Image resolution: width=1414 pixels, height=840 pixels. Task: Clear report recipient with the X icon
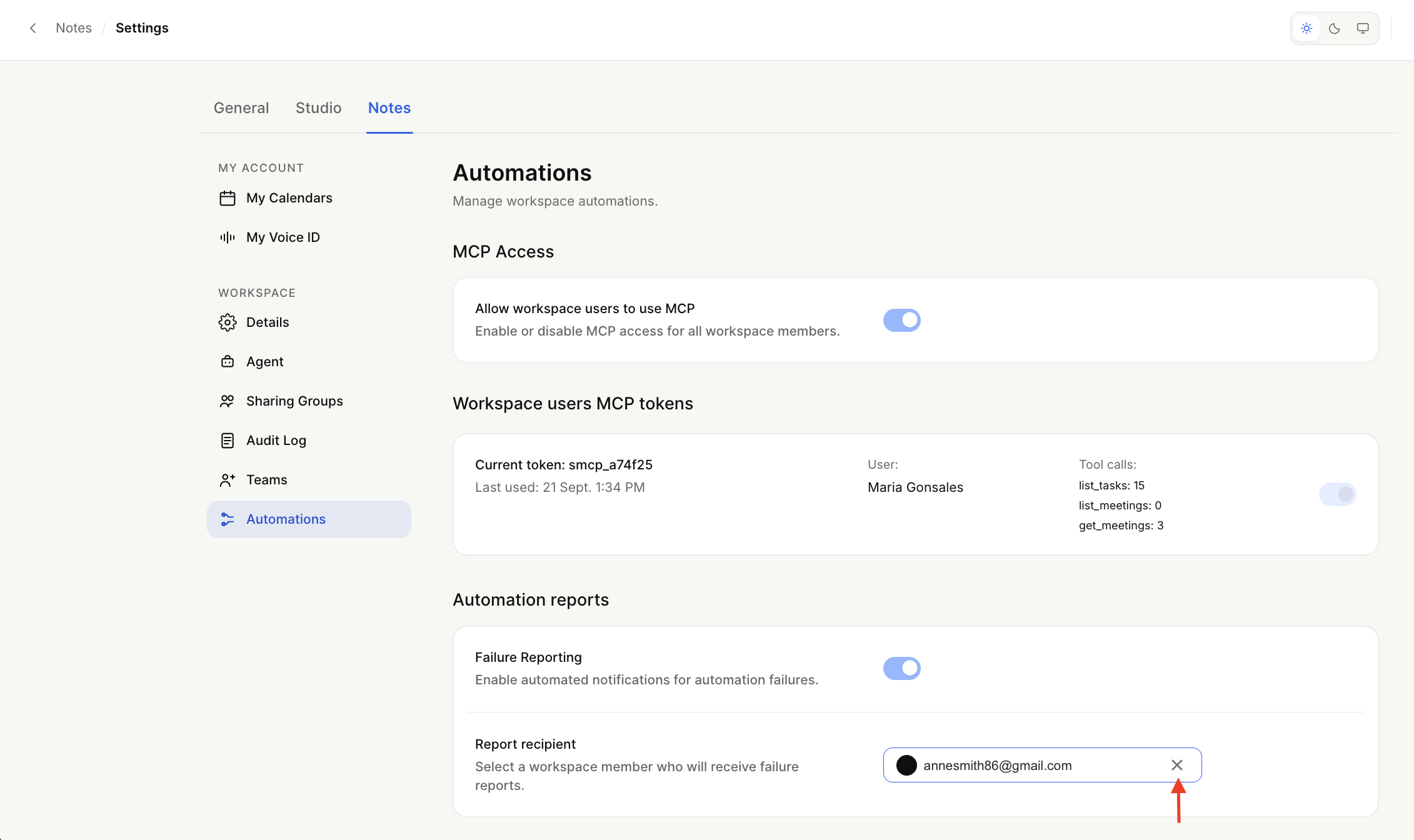coord(1177,765)
